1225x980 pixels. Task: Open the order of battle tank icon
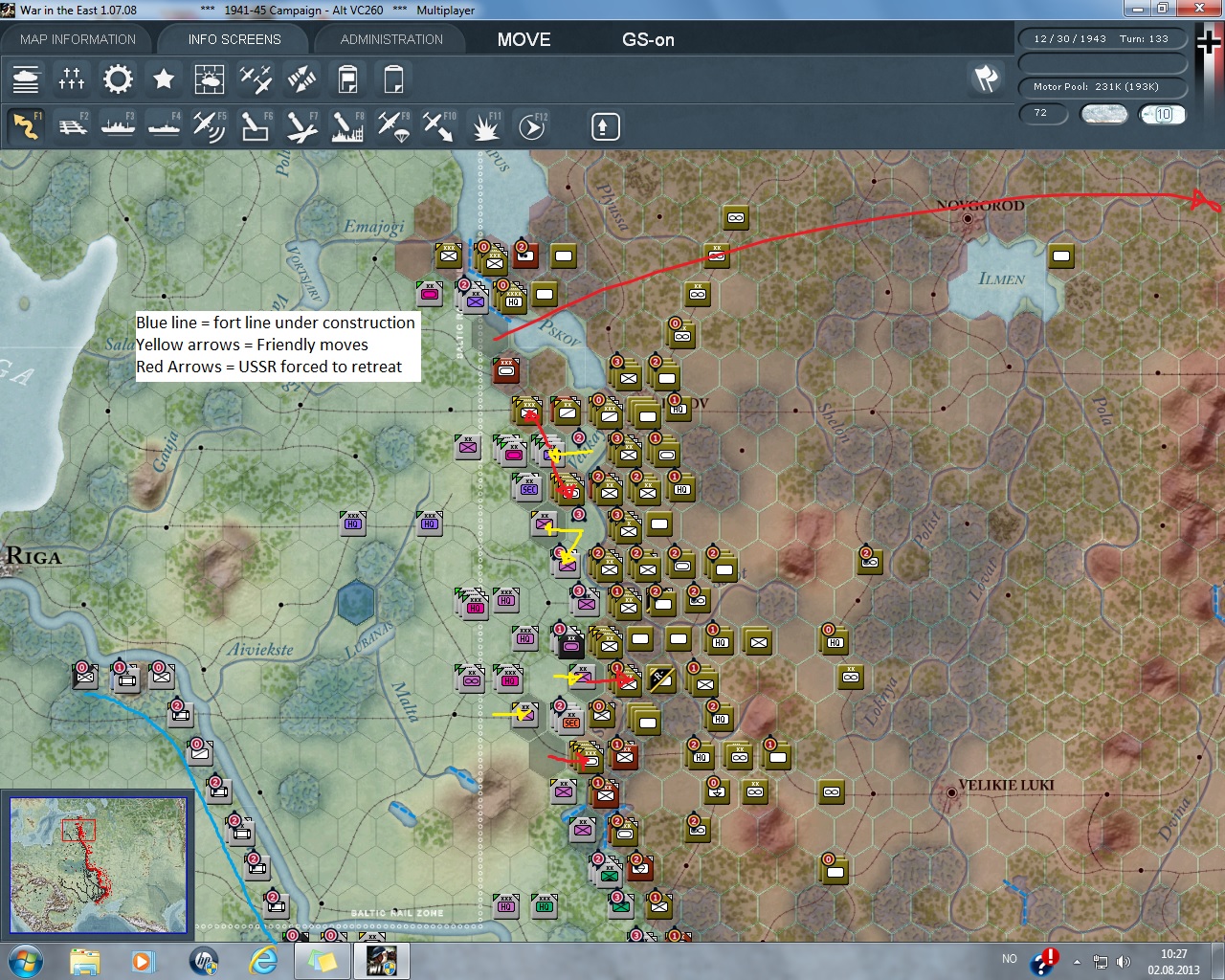tap(26, 78)
